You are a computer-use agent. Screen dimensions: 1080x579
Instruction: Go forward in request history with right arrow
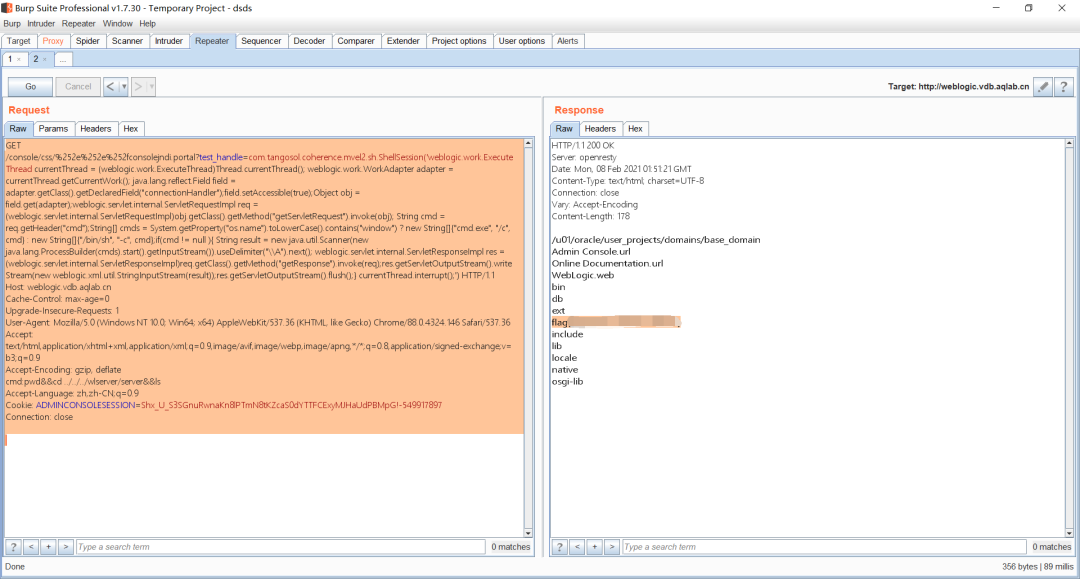[138, 87]
